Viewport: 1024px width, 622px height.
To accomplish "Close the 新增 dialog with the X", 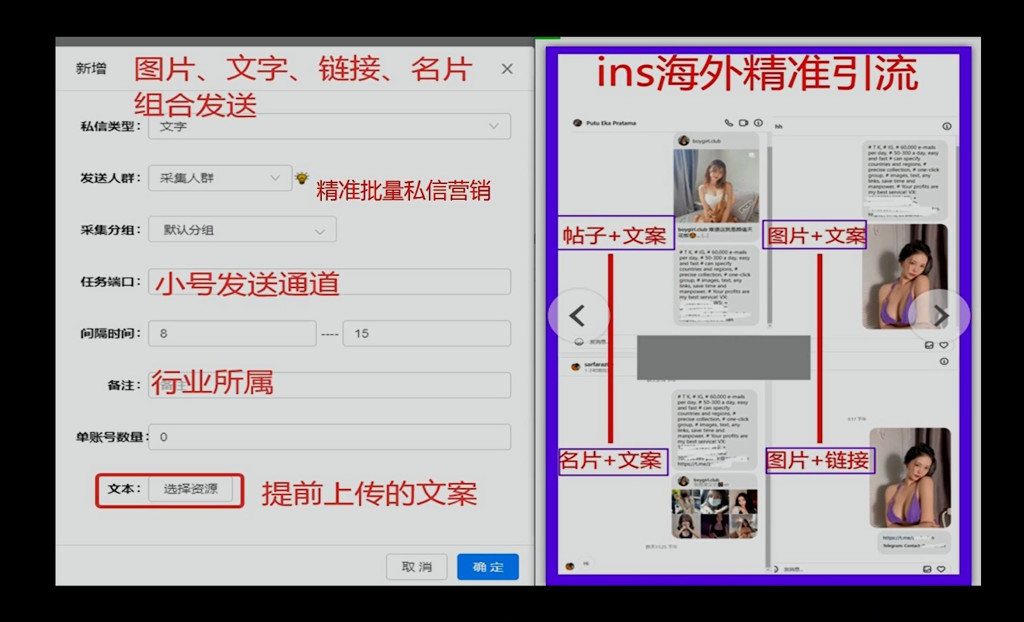I will coord(507,69).
